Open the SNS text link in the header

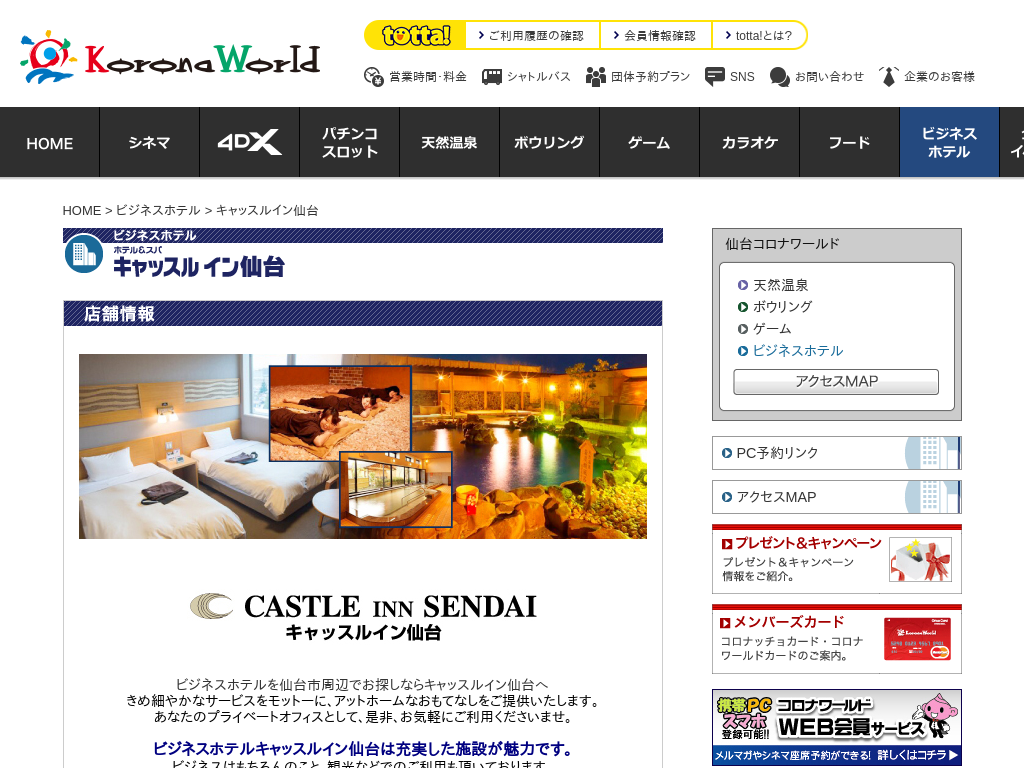click(742, 77)
